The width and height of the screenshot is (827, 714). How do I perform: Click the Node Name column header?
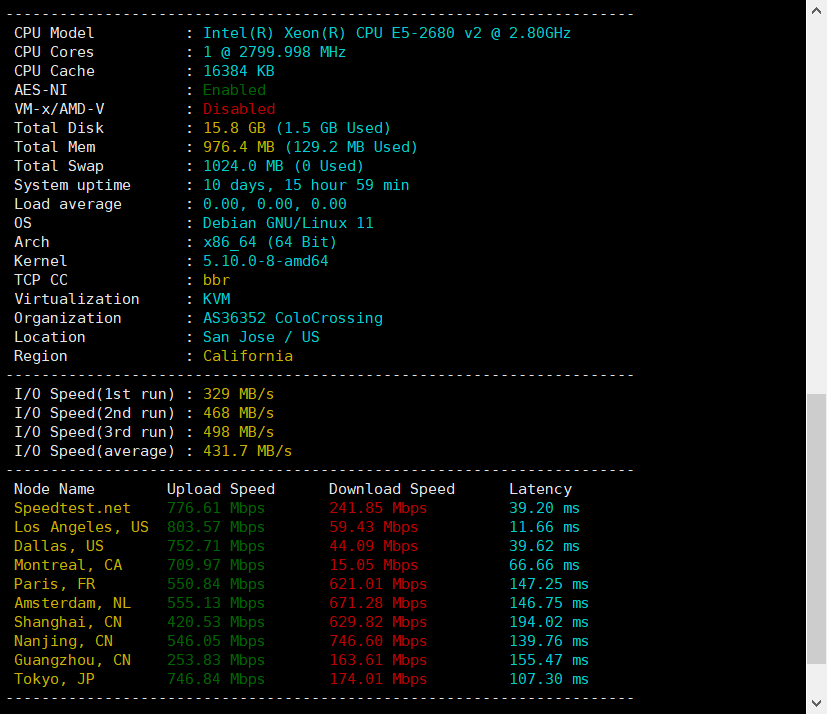54,489
